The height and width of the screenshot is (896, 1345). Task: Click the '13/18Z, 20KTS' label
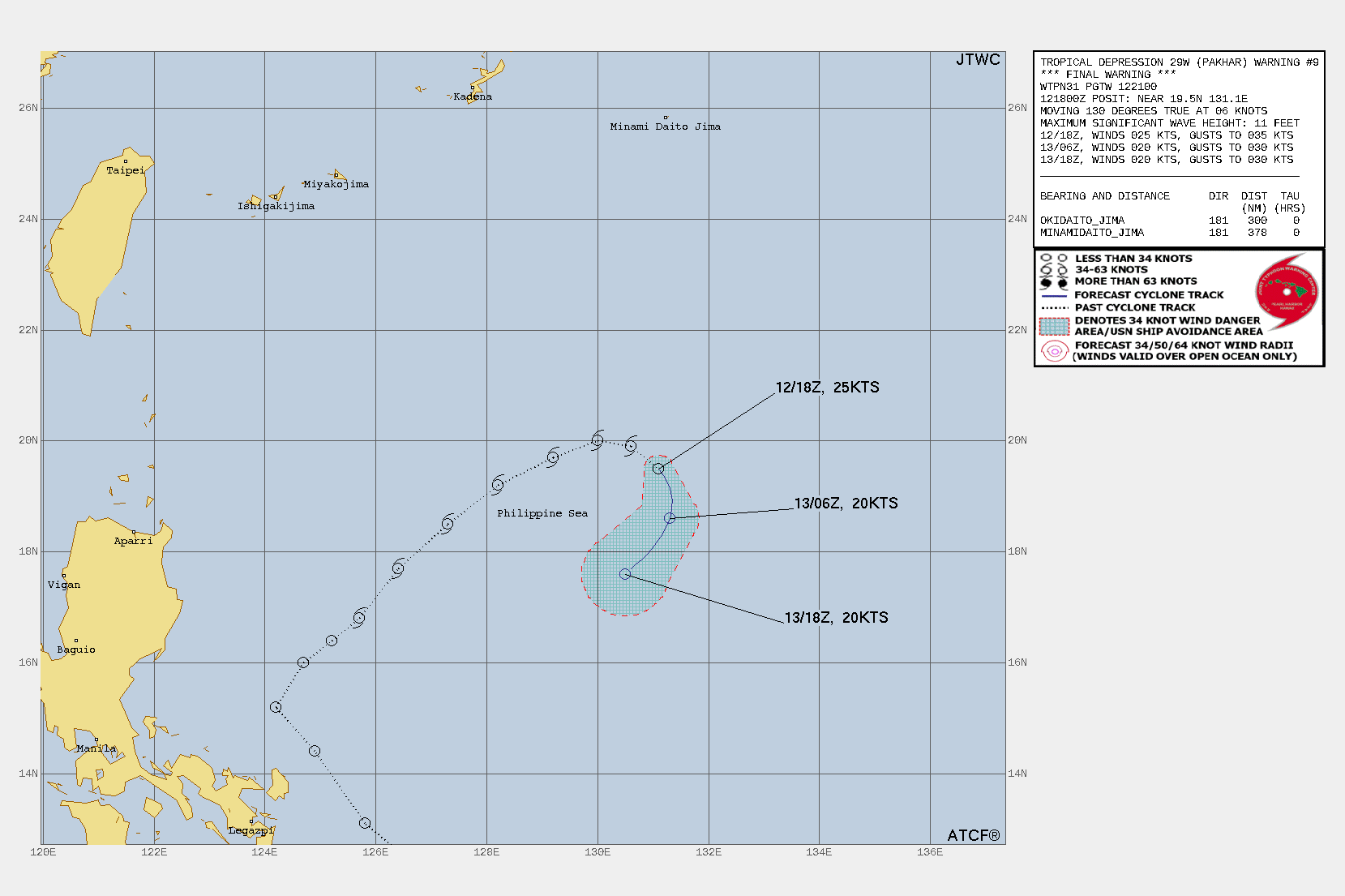[836, 618]
